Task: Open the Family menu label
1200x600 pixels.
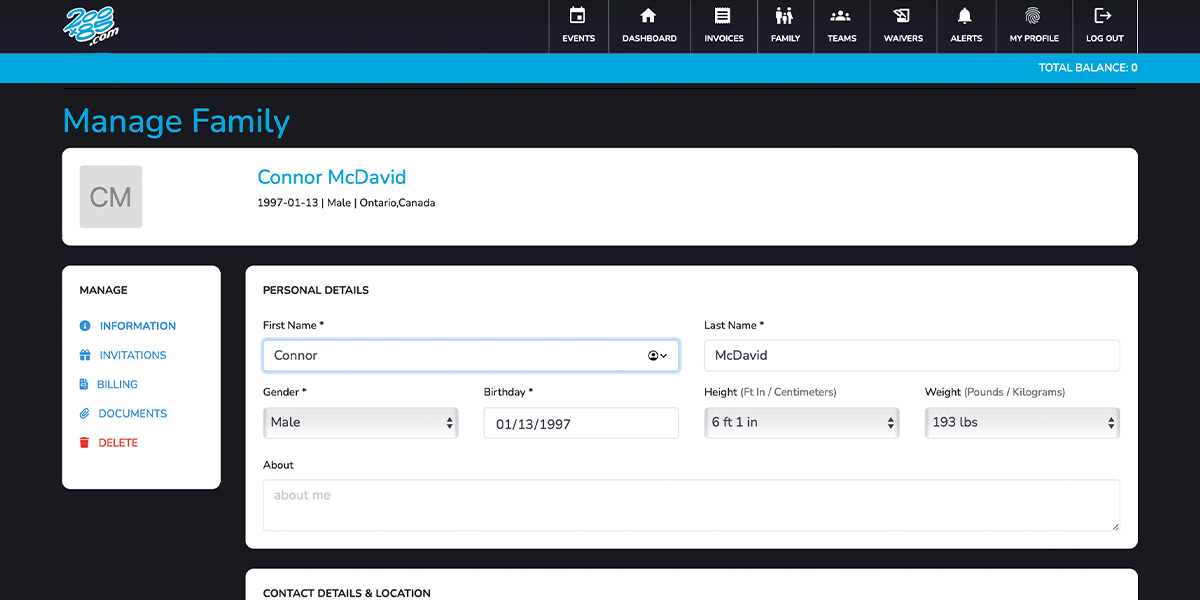Action: pos(785,39)
